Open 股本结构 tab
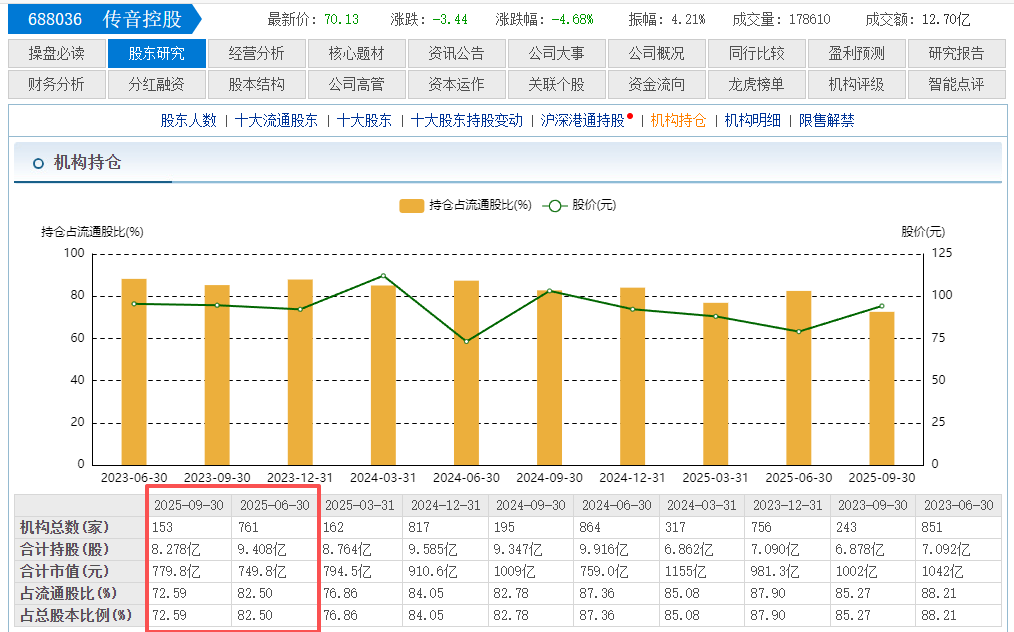The image size is (1014, 632). [x=257, y=85]
